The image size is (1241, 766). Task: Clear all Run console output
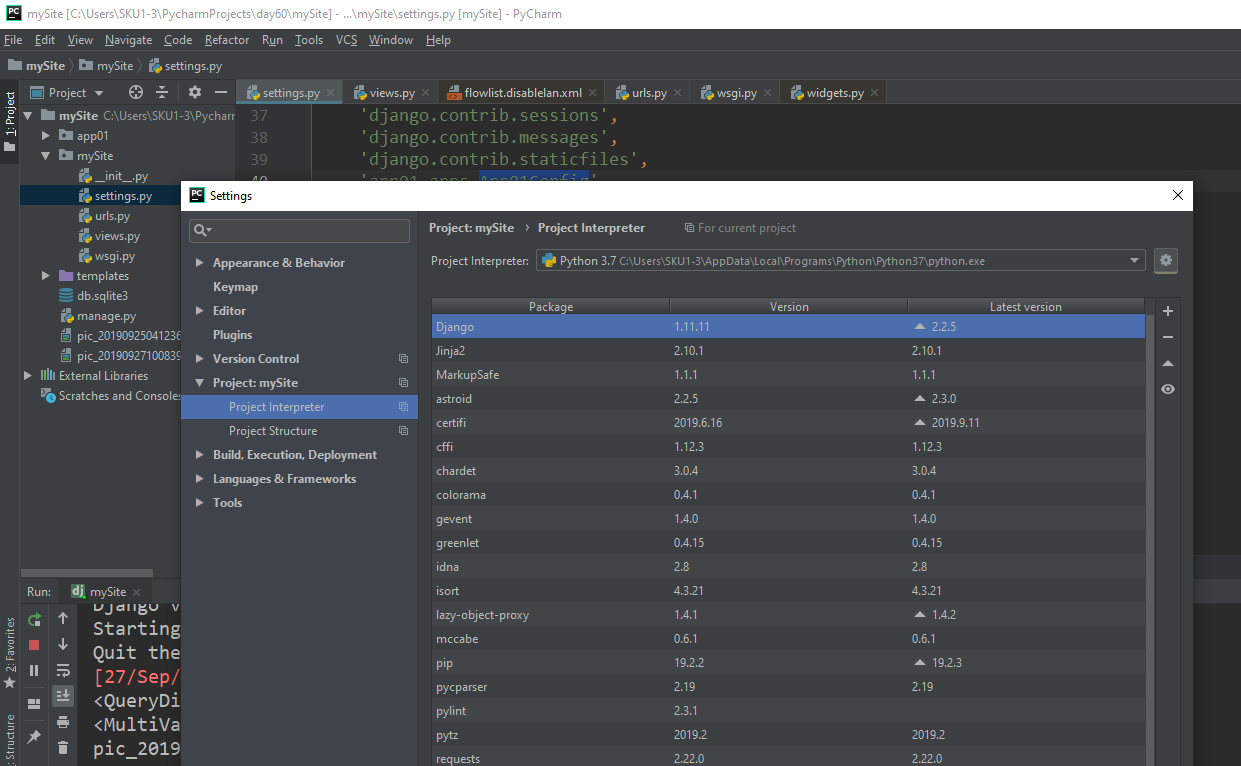[63, 747]
